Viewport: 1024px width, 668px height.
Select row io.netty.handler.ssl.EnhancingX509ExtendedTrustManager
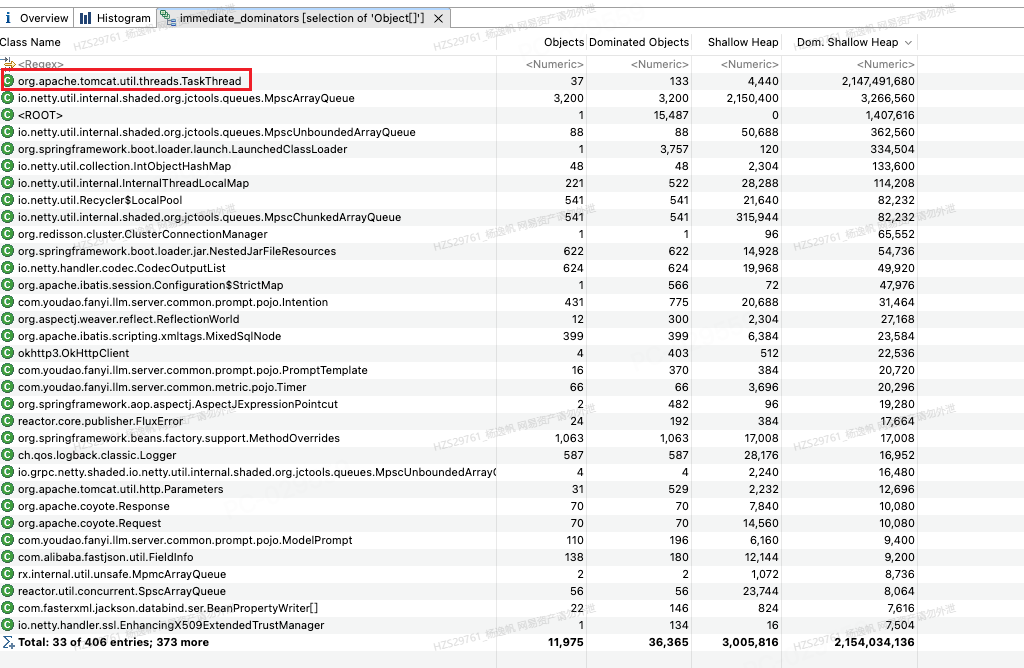pyautogui.click(x=458, y=625)
